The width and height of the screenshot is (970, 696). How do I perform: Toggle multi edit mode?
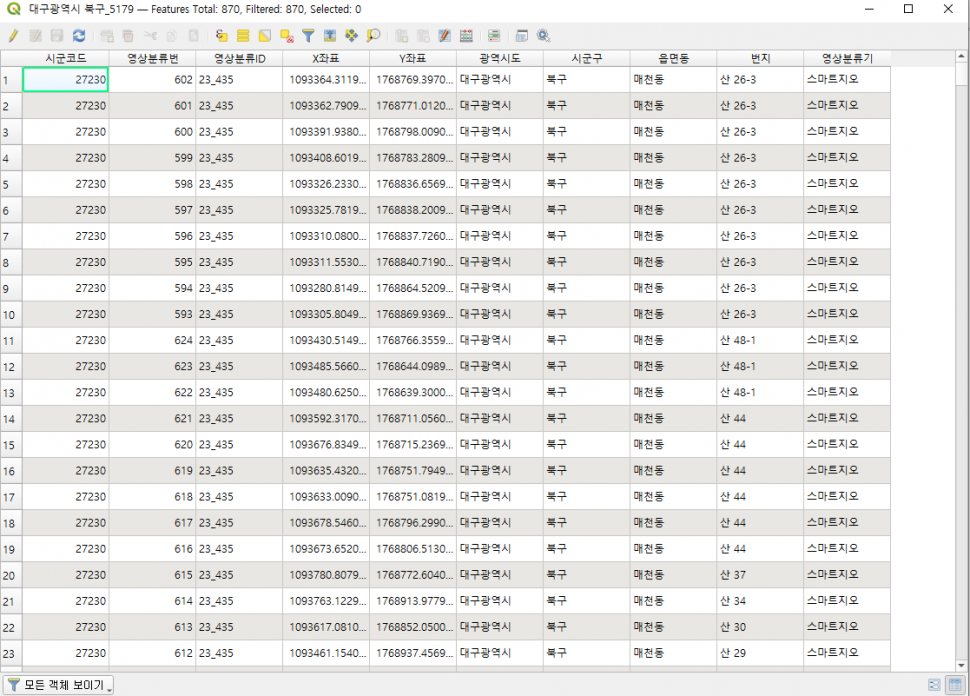tap(35, 36)
